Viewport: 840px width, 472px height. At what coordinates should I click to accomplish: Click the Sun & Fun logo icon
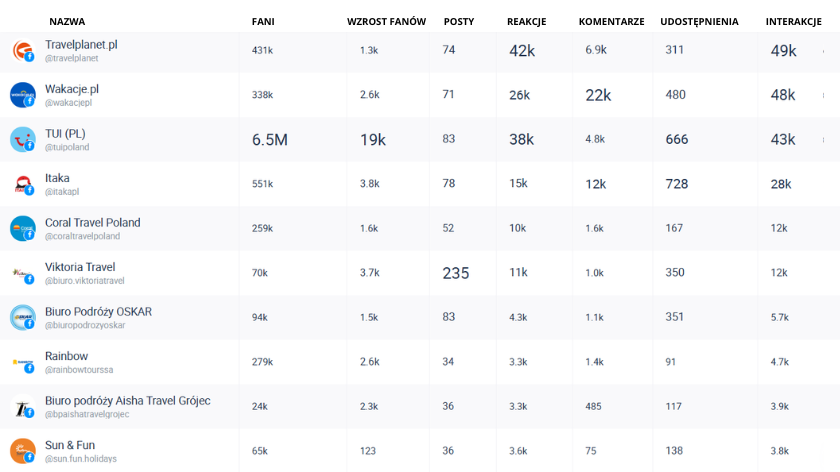(x=22, y=450)
